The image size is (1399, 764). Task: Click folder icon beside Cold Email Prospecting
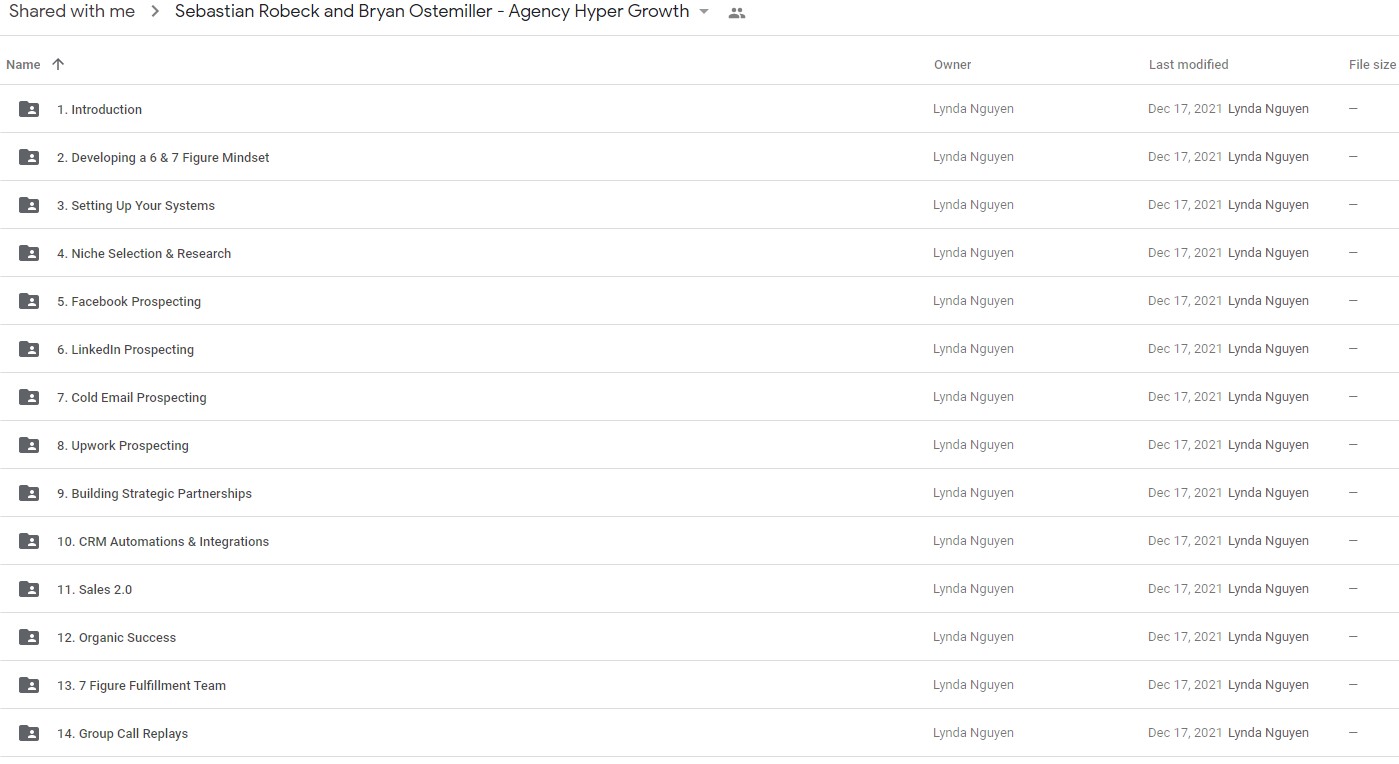[x=29, y=397]
